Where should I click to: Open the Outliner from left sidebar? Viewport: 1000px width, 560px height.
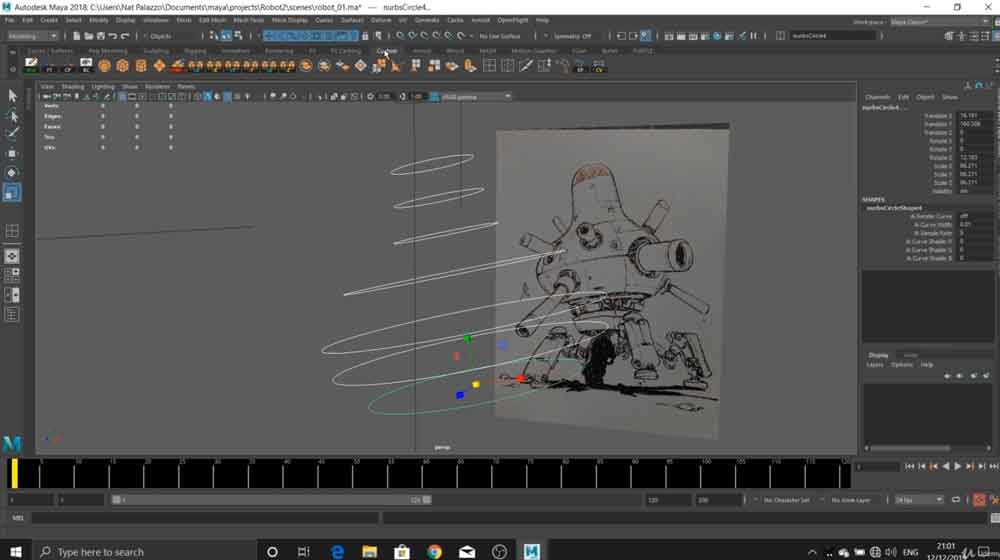(x=12, y=314)
